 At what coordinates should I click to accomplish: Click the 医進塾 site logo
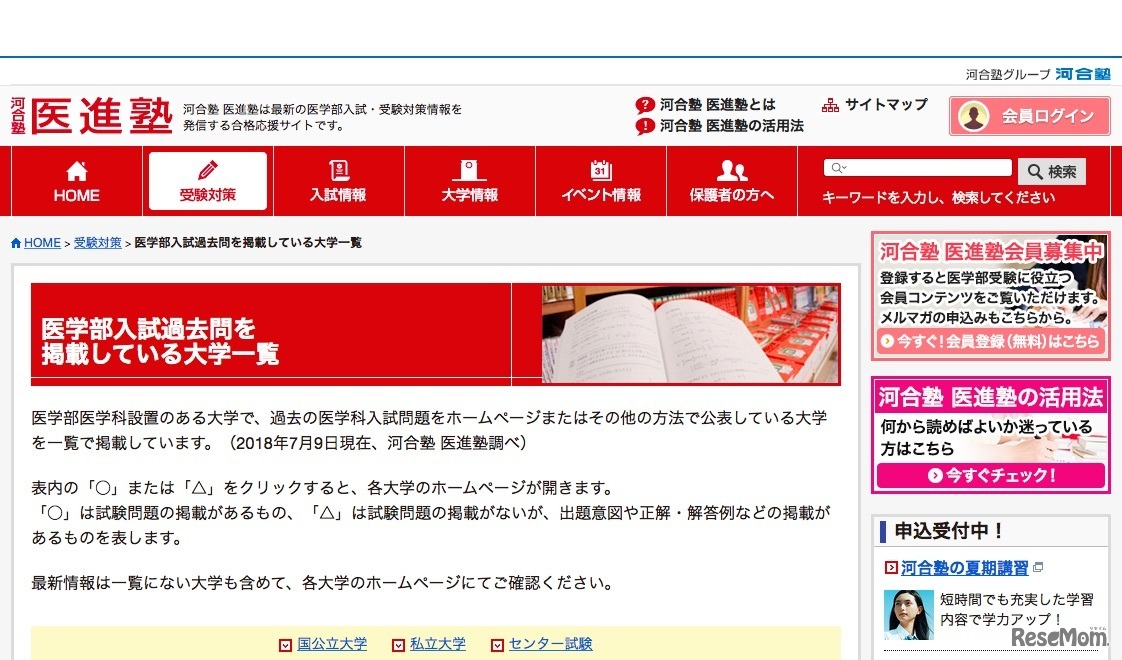tap(92, 116)
